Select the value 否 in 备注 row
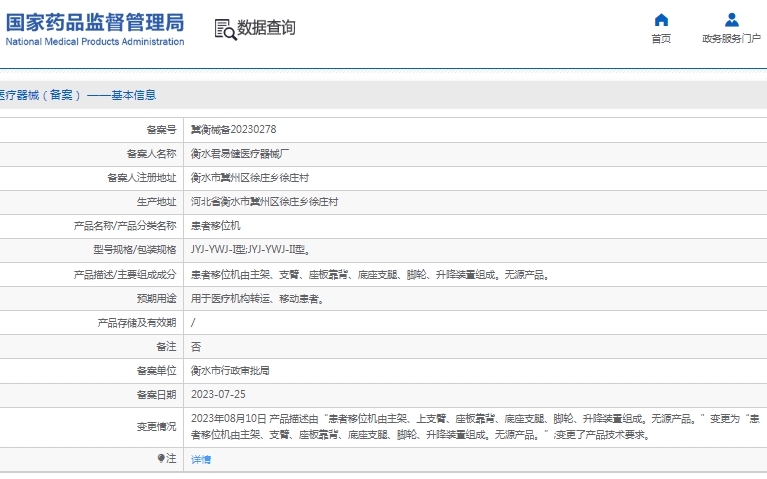 (x=196, y=347)
